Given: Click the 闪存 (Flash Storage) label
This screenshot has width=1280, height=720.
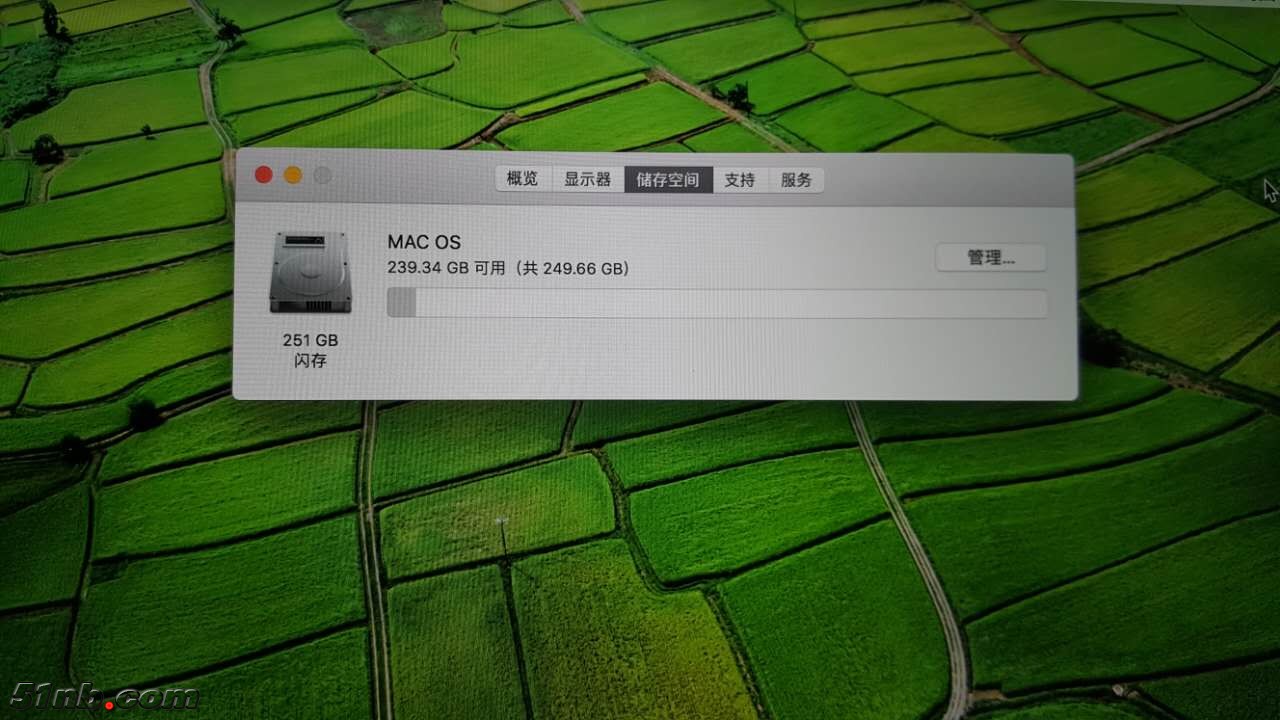Looking at the screenshot, I should 310,361.
